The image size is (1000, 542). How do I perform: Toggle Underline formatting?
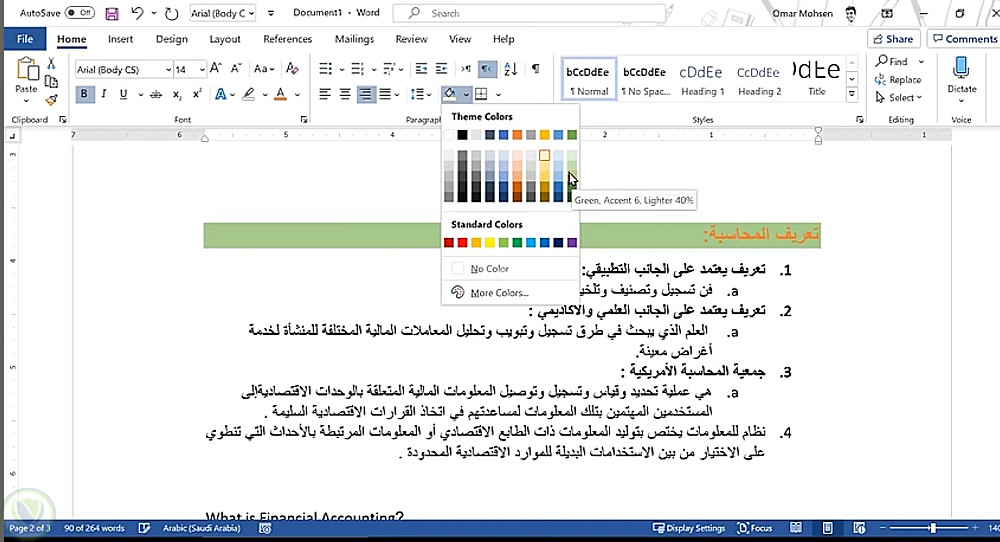[x=123, y=94]
